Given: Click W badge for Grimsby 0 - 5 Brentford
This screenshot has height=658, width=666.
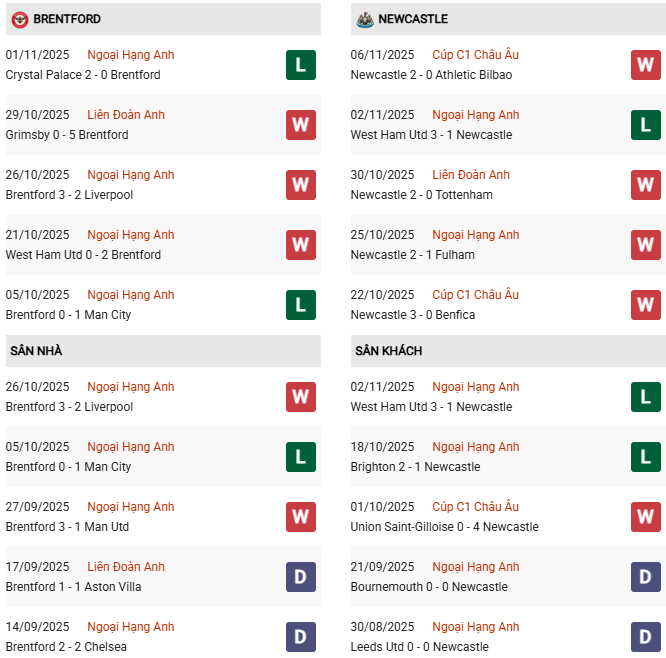Looking at the screenshot, I should point(300,125).
